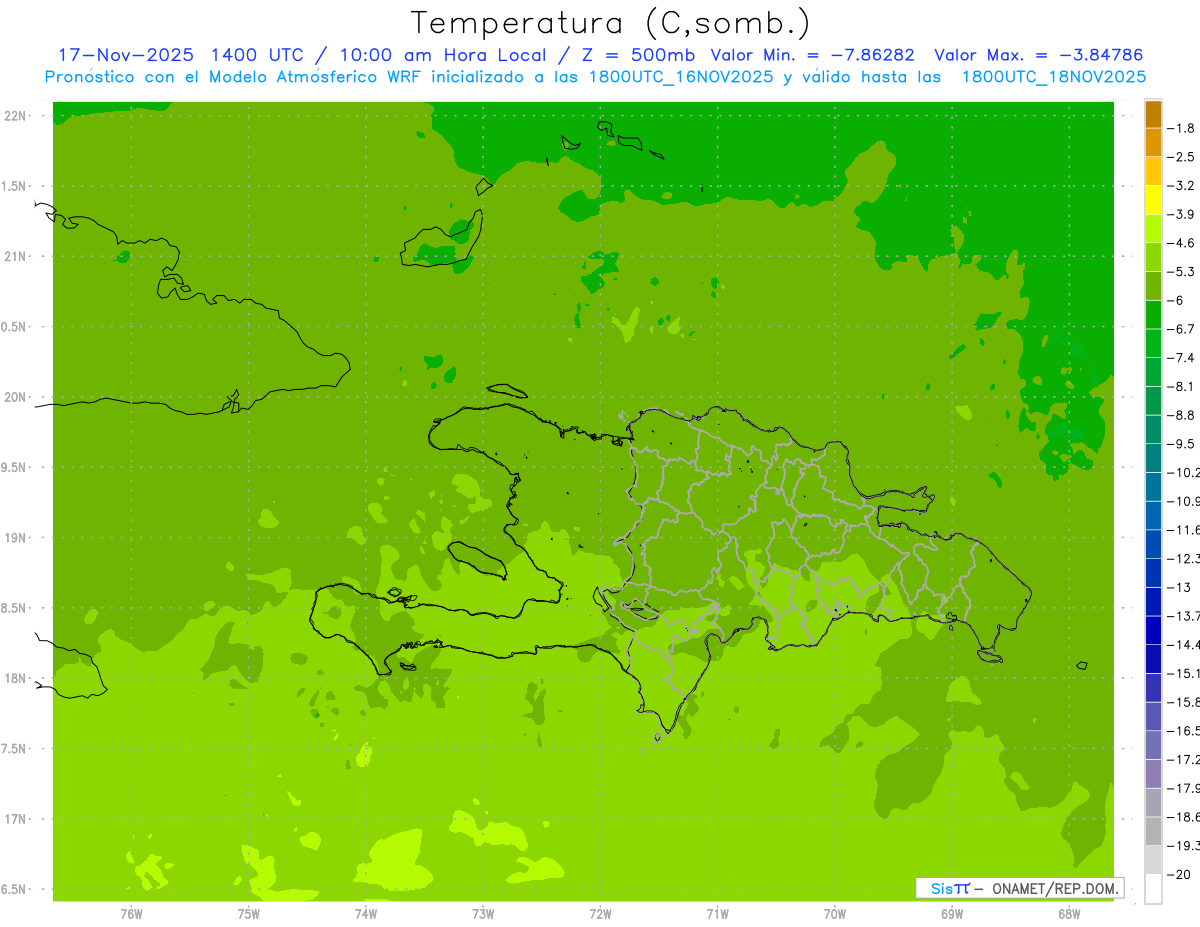This screenshot has height=927, width=1200.
Task: Click the "Valor Max. = -3.84786" text
Action: point(1038,55)
